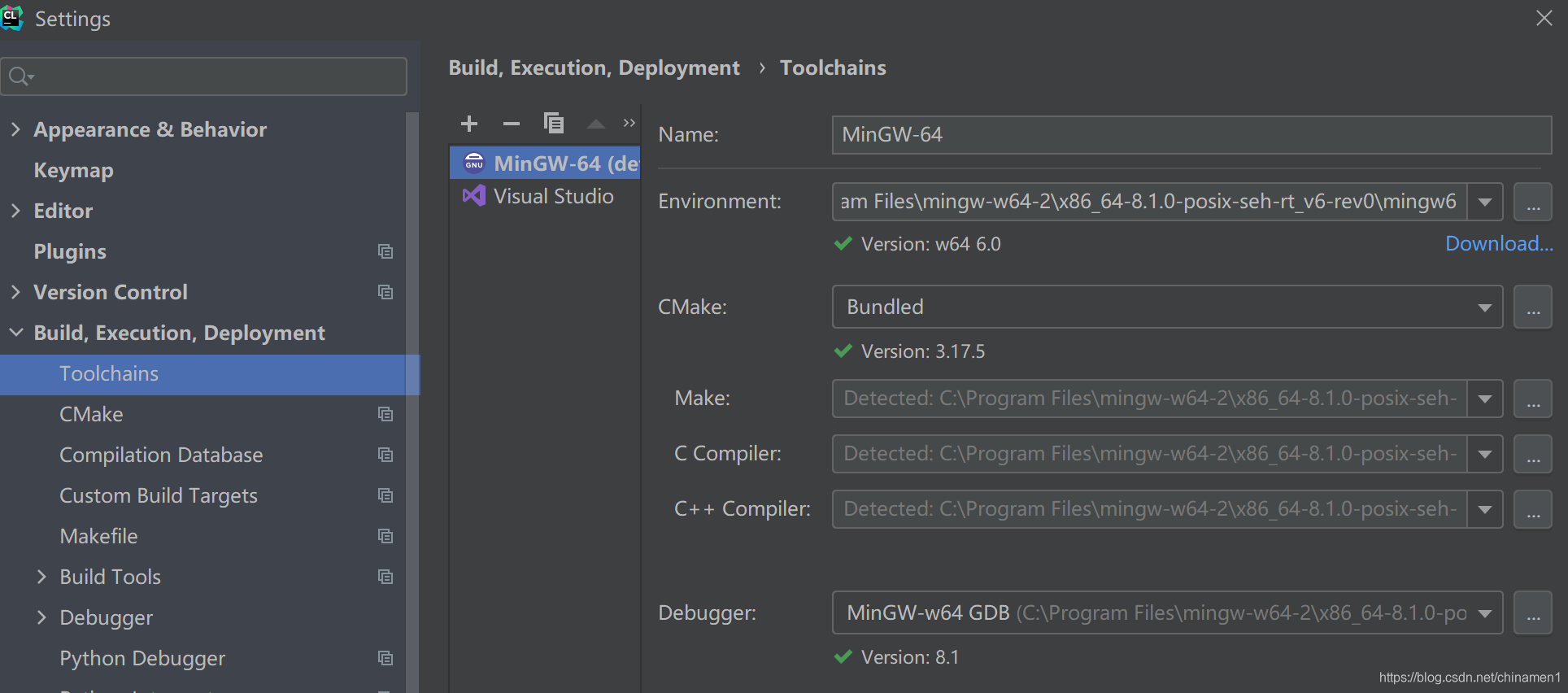Image resolution: width=1568 pixels, height=693 pixels.
Task: Click the search magnifier icon in settings
Action: tap(20, 76)
